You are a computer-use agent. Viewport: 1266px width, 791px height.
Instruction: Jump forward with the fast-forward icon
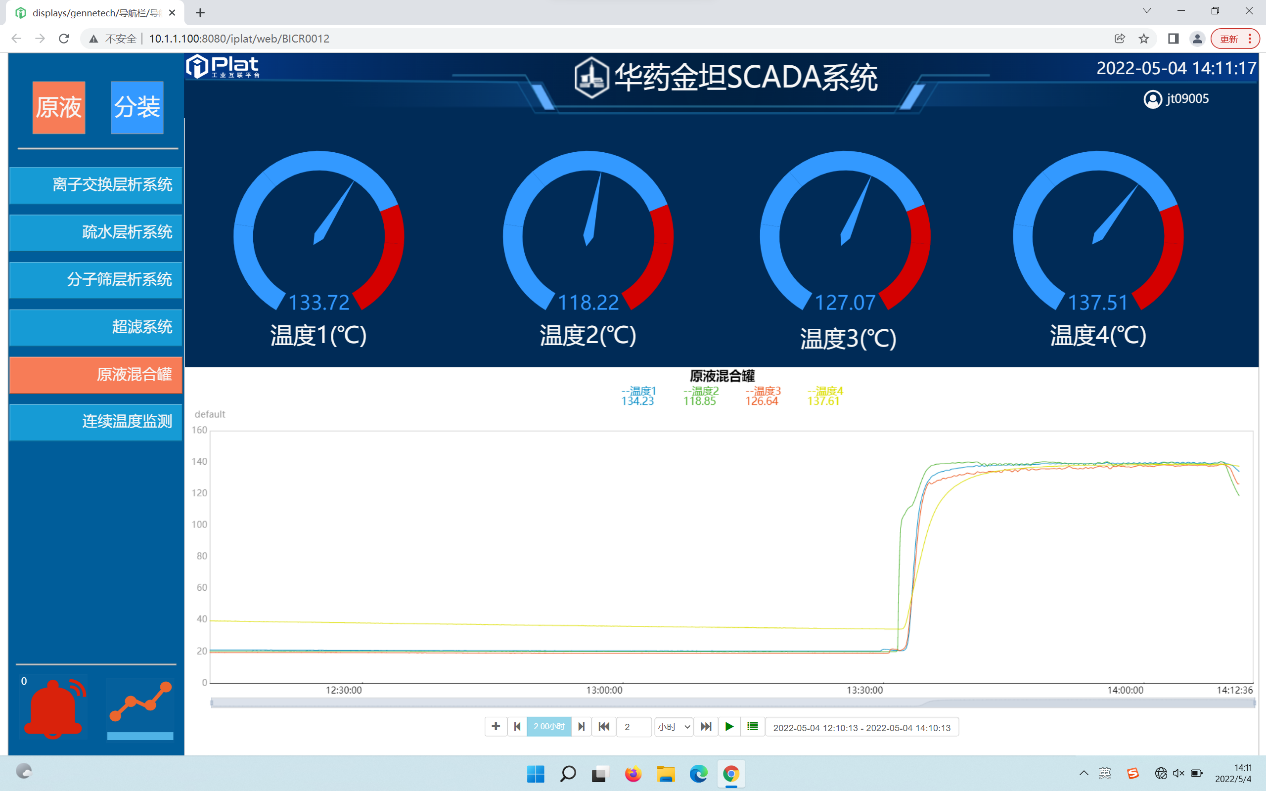coord(706,727)
